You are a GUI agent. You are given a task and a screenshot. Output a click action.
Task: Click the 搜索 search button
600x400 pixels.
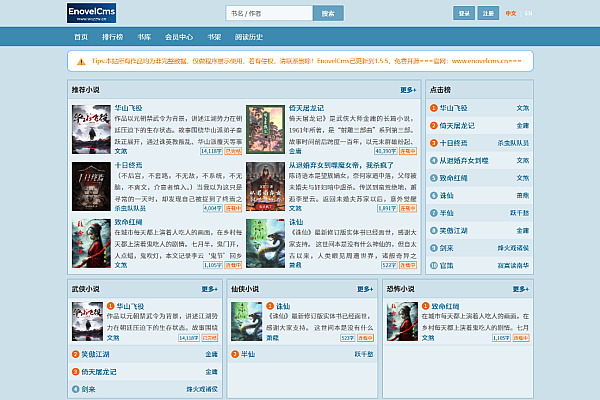pos(328,13)
